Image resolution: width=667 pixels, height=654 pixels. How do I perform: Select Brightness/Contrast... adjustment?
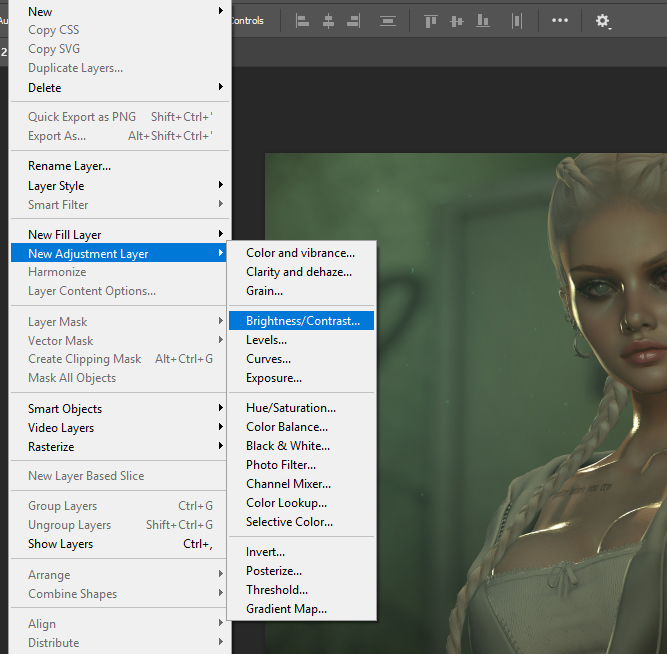coord(301,321)
